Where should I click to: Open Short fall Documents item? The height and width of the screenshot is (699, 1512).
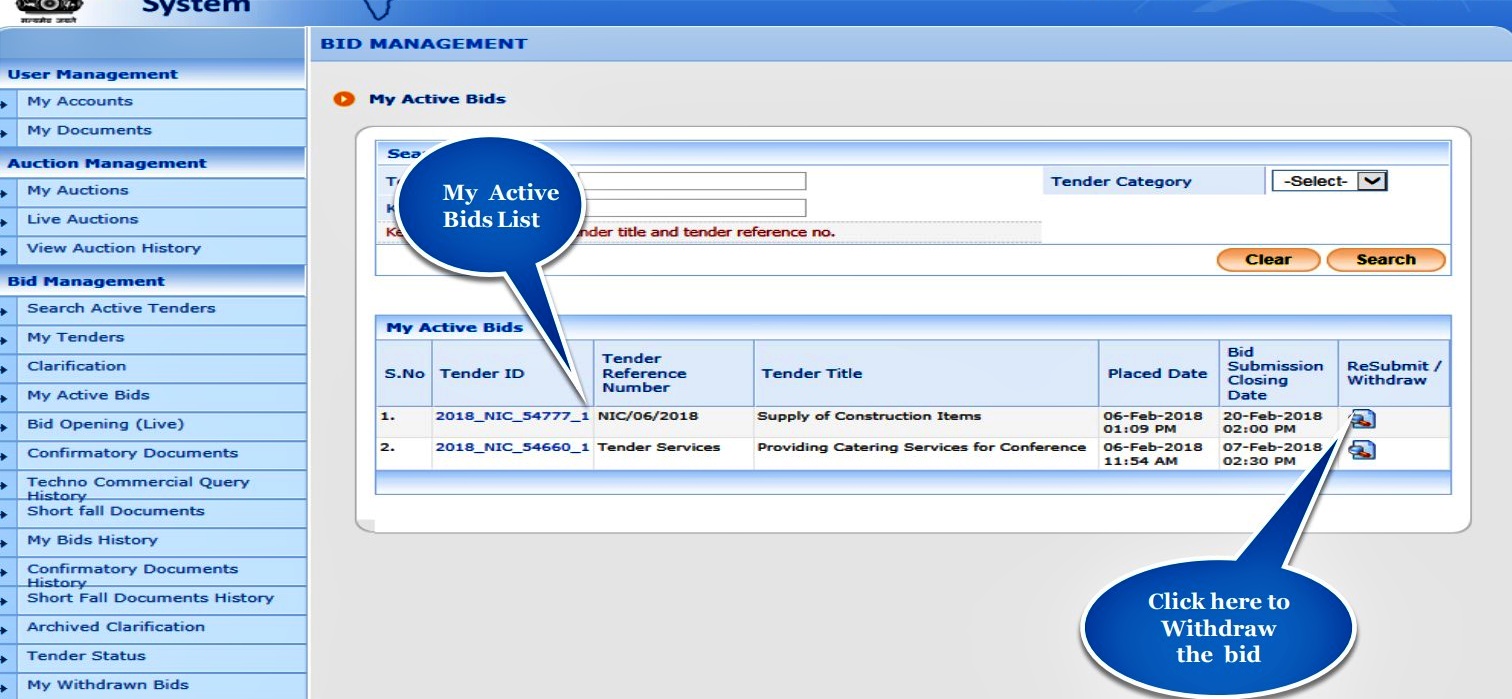(x=115, y=511)
